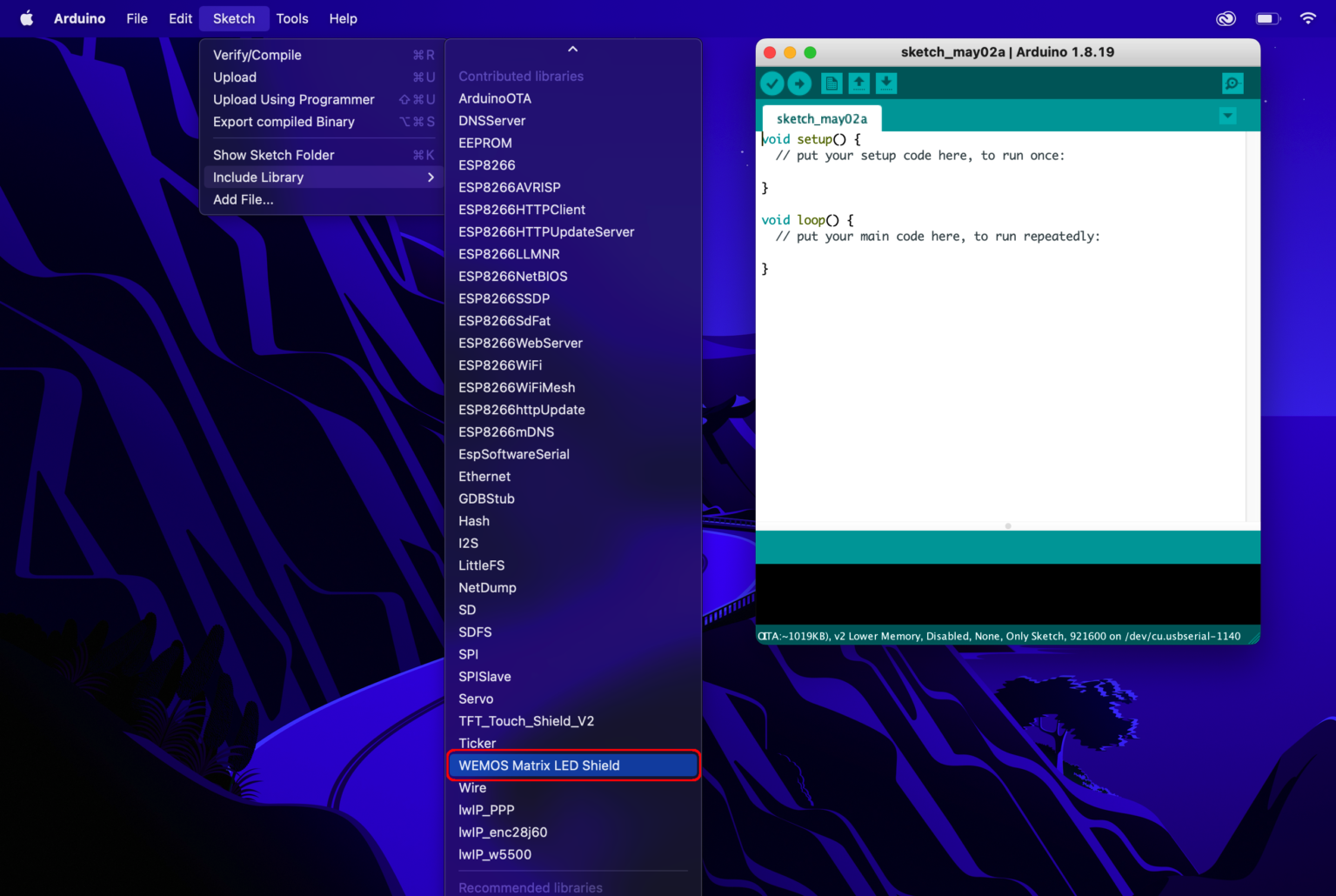This screenshot has width=1336, height=896.
Task: Open the Tools menu
Action: click(x=292, y=18)
